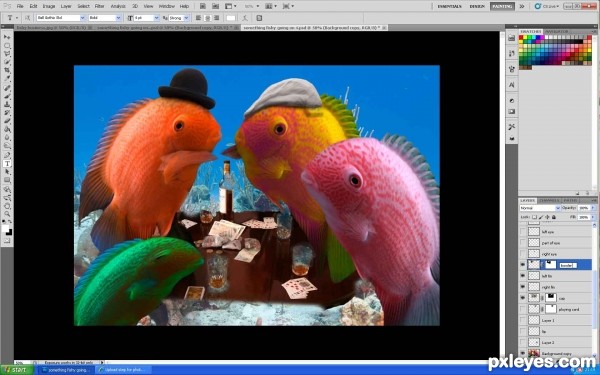
Task: Click the Launch Bridge icon in the top bar
Action: pos(203,6)
